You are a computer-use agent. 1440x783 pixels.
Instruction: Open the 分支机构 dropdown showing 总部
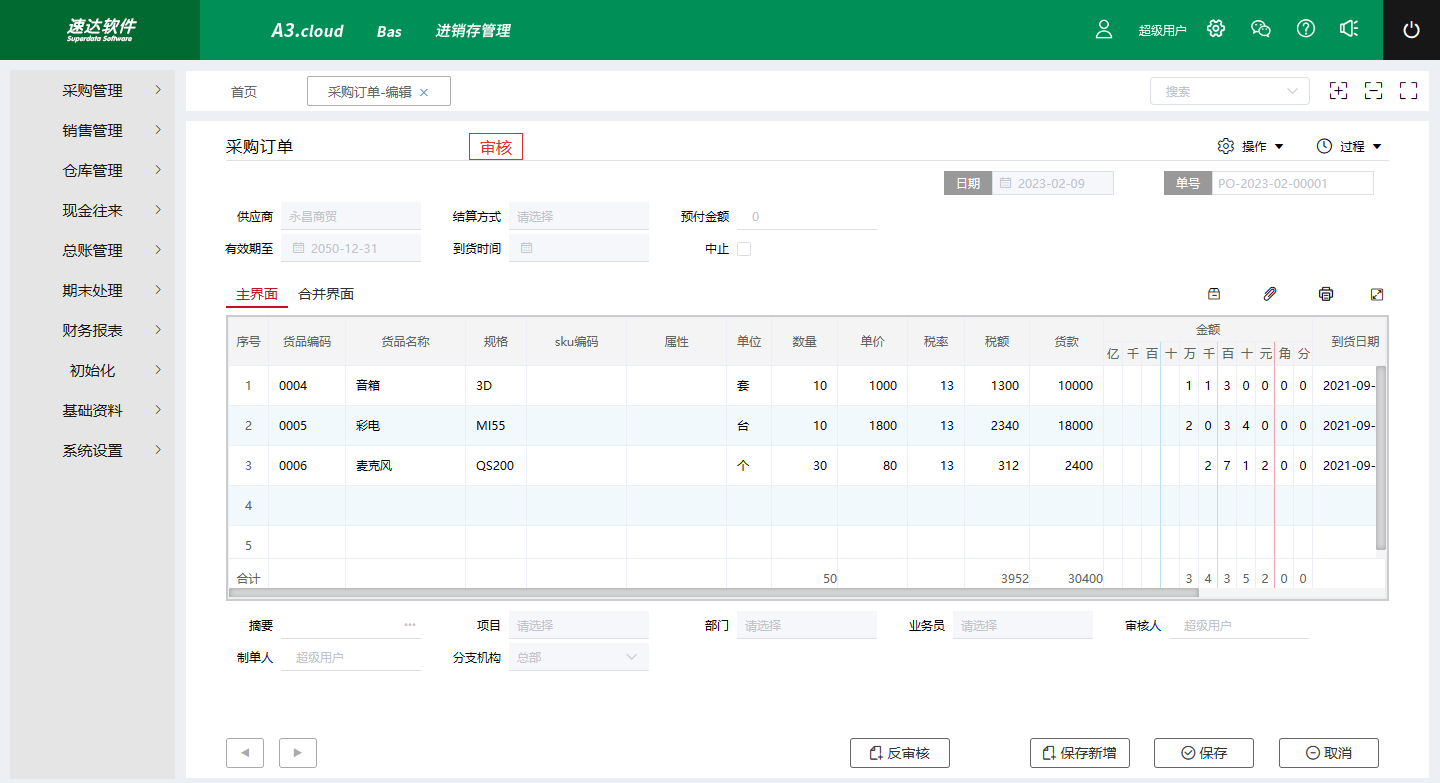click(x=578, y=656)
